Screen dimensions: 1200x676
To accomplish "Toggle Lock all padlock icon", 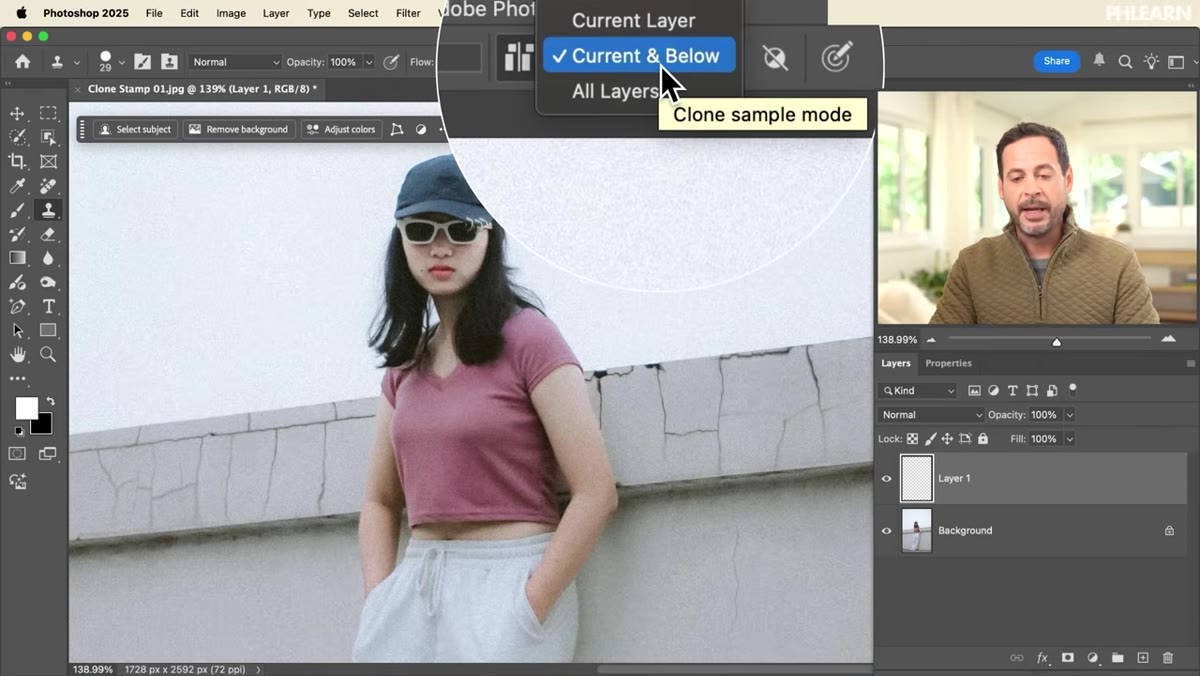I will pos(983,439).
